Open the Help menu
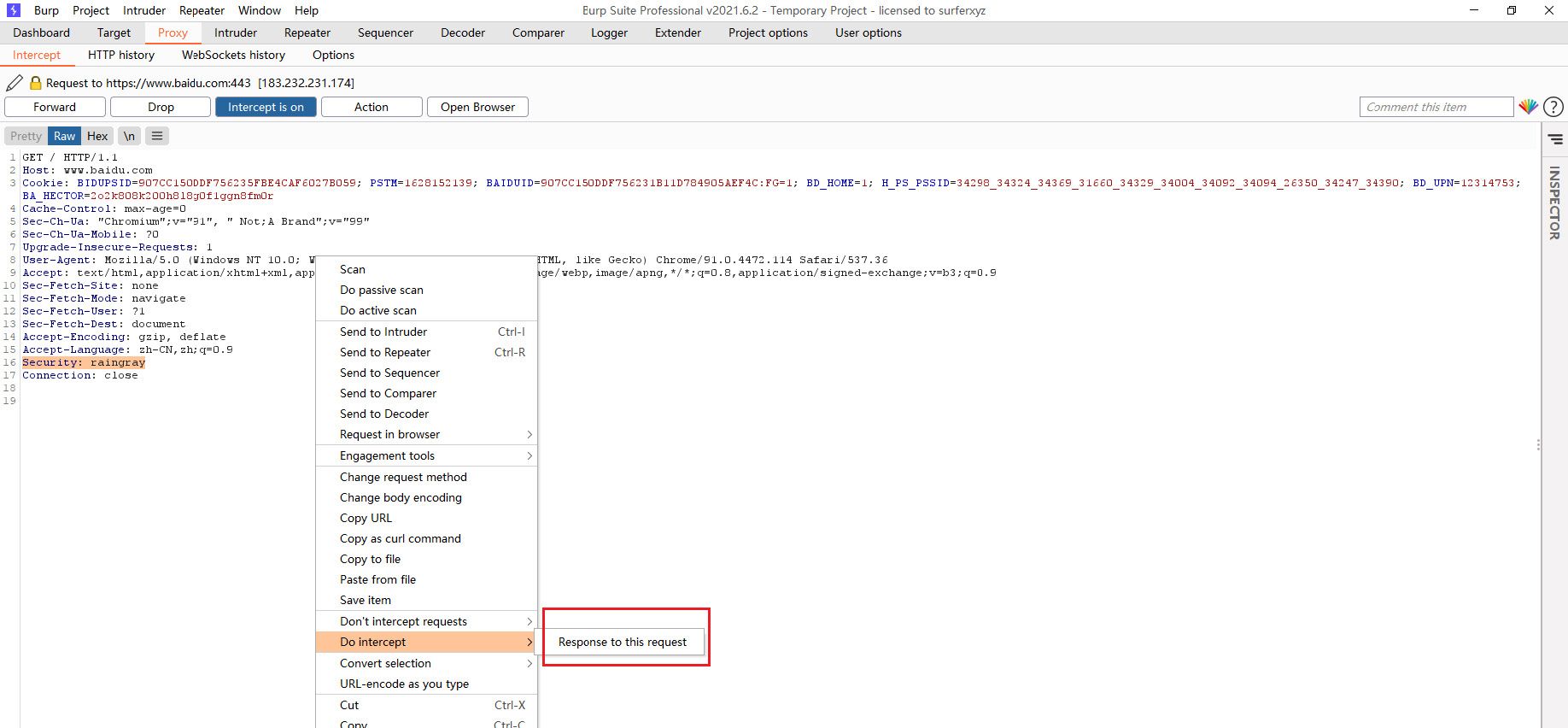The height and width of the screenshot is (728, 1568). 307,10
